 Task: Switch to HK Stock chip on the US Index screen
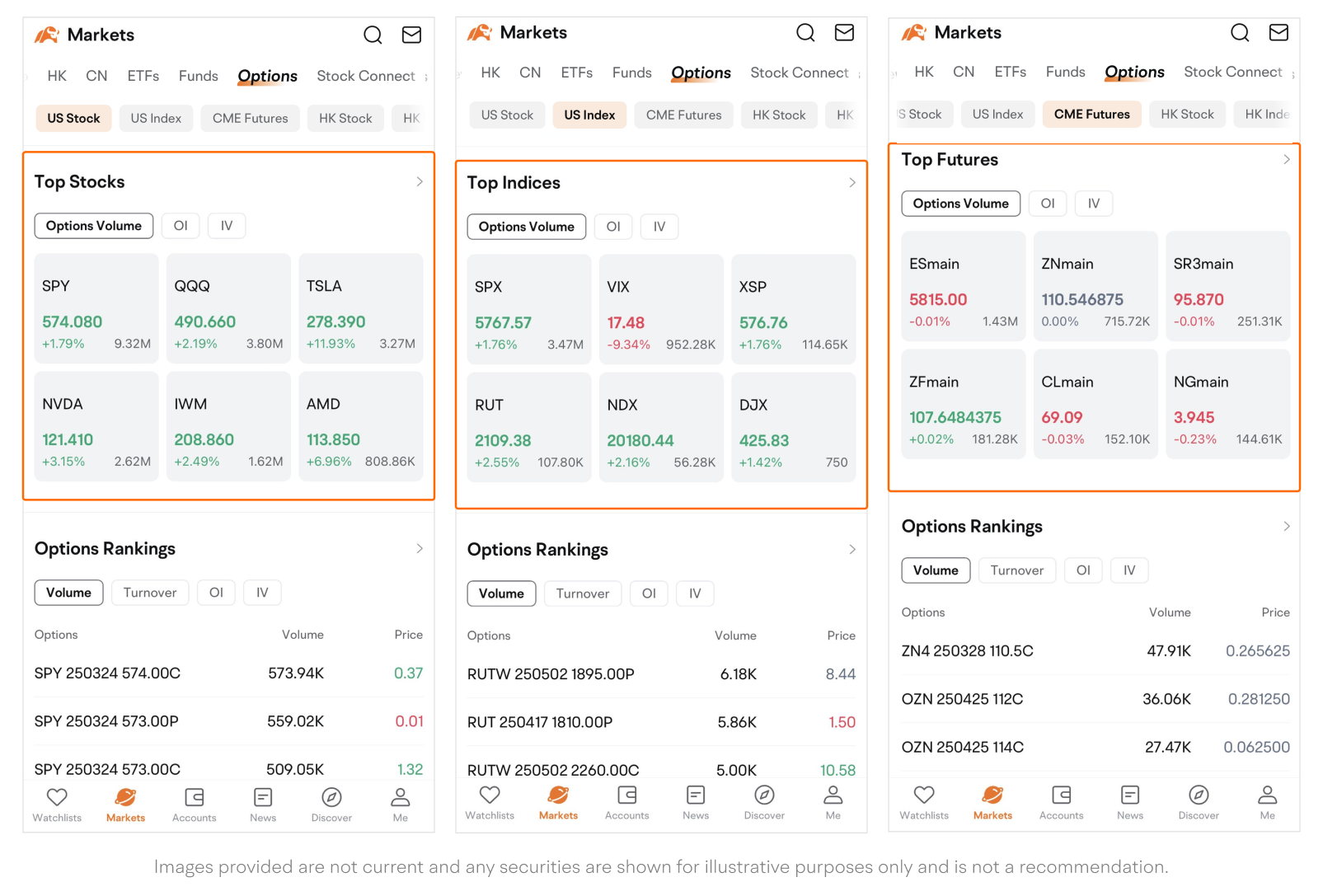[x=778, y=115]
